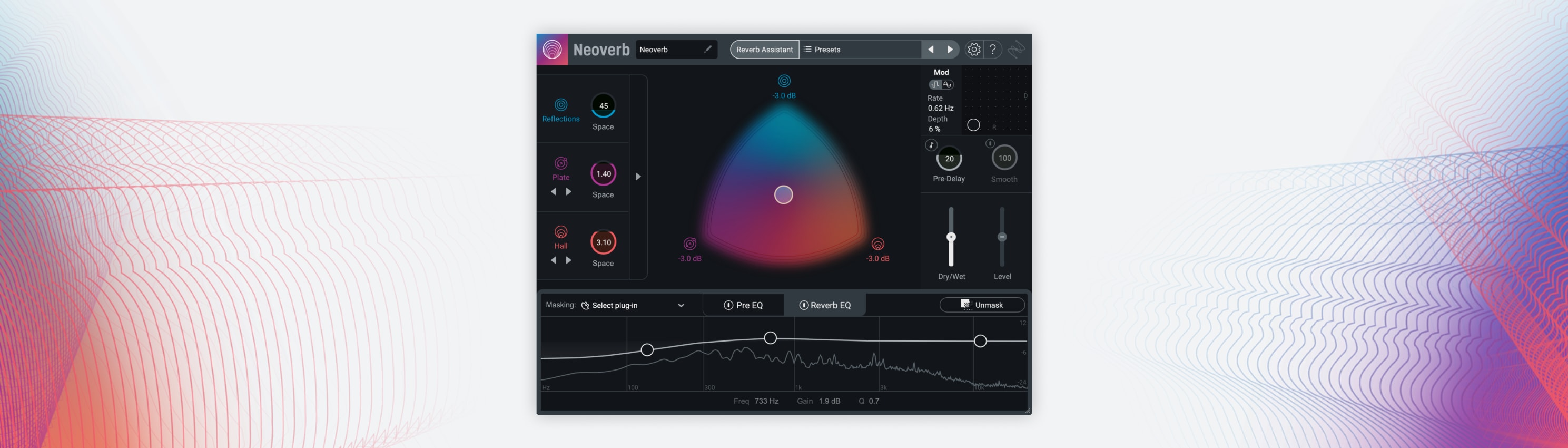The height and width of the screenshot is (448, 1568).
Task: Click the Hall icon at blend pad corner
Action: 877,244
